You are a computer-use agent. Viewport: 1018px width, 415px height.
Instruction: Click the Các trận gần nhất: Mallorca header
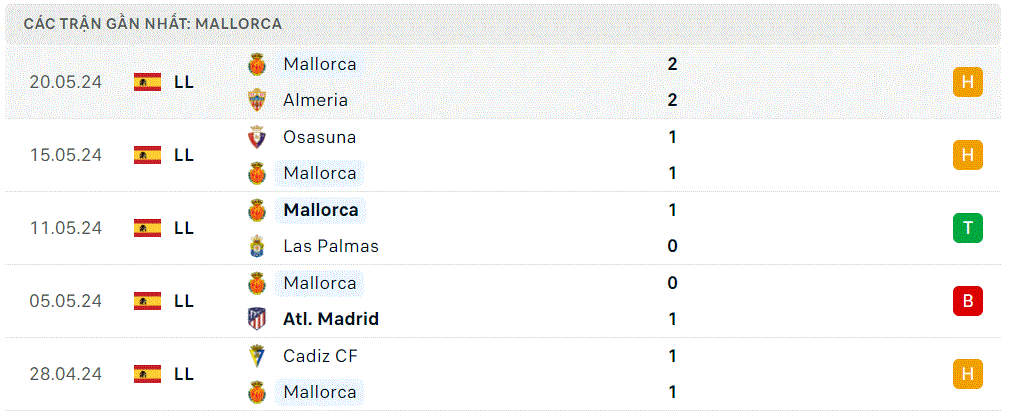(153, 24)
